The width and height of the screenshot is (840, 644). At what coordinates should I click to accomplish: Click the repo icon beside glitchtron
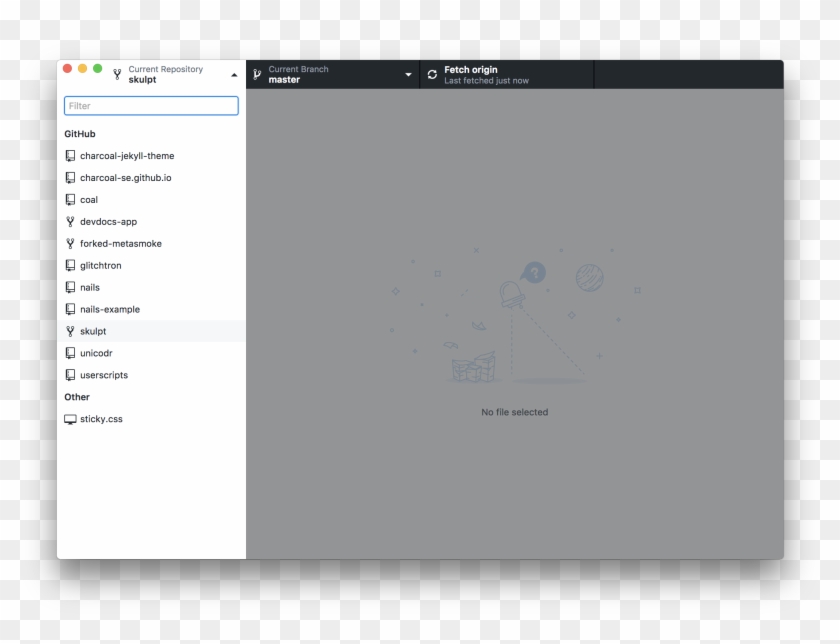(x=70, y=266)
